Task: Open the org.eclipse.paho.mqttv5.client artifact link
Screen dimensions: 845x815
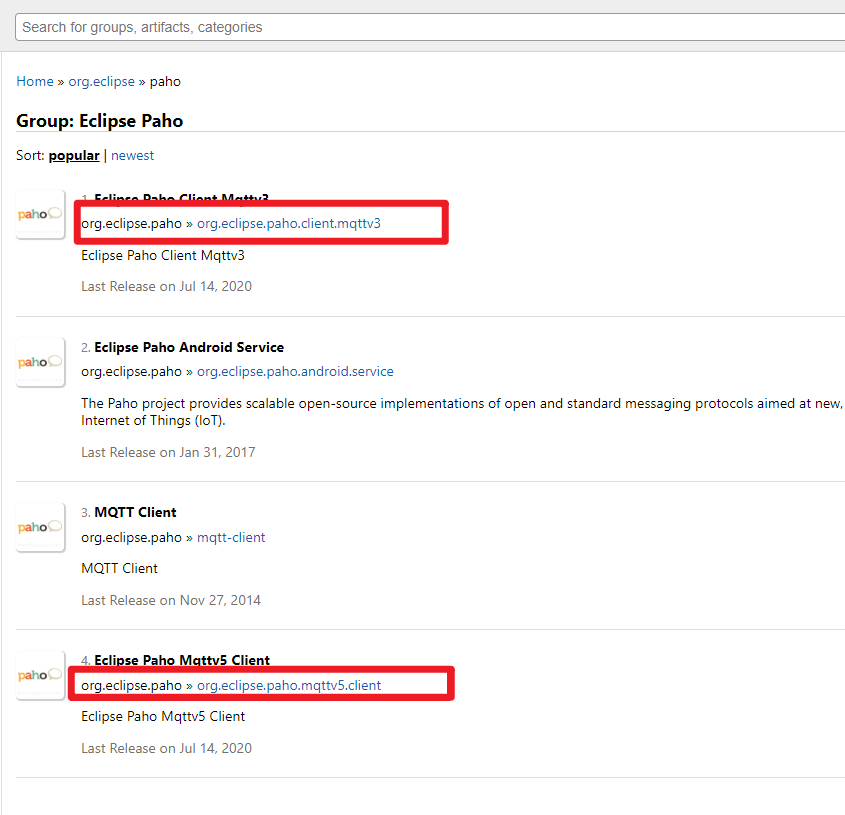Action: pos(288,685)
